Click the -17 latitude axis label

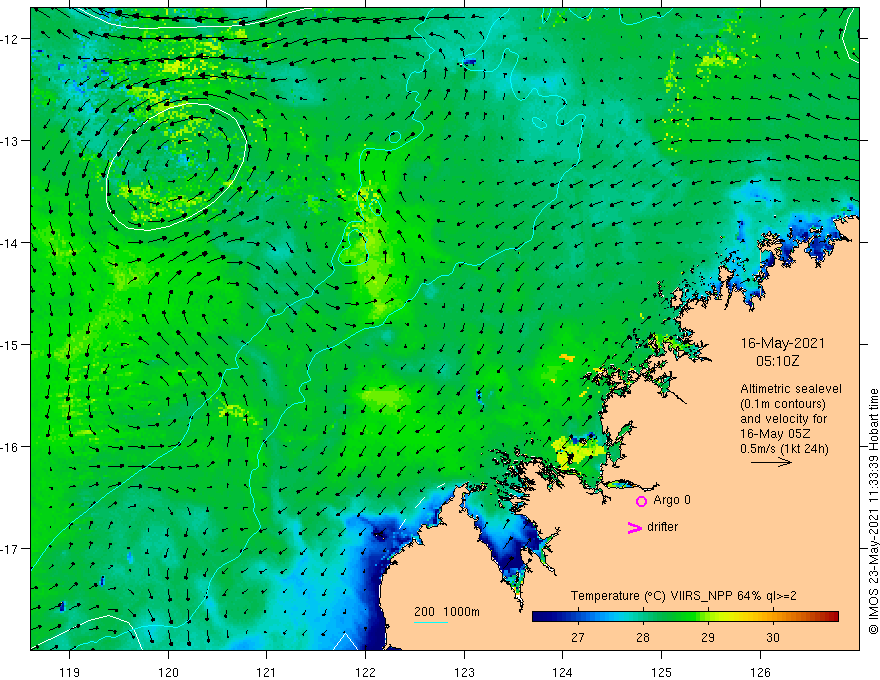click(x=10, y=549)
